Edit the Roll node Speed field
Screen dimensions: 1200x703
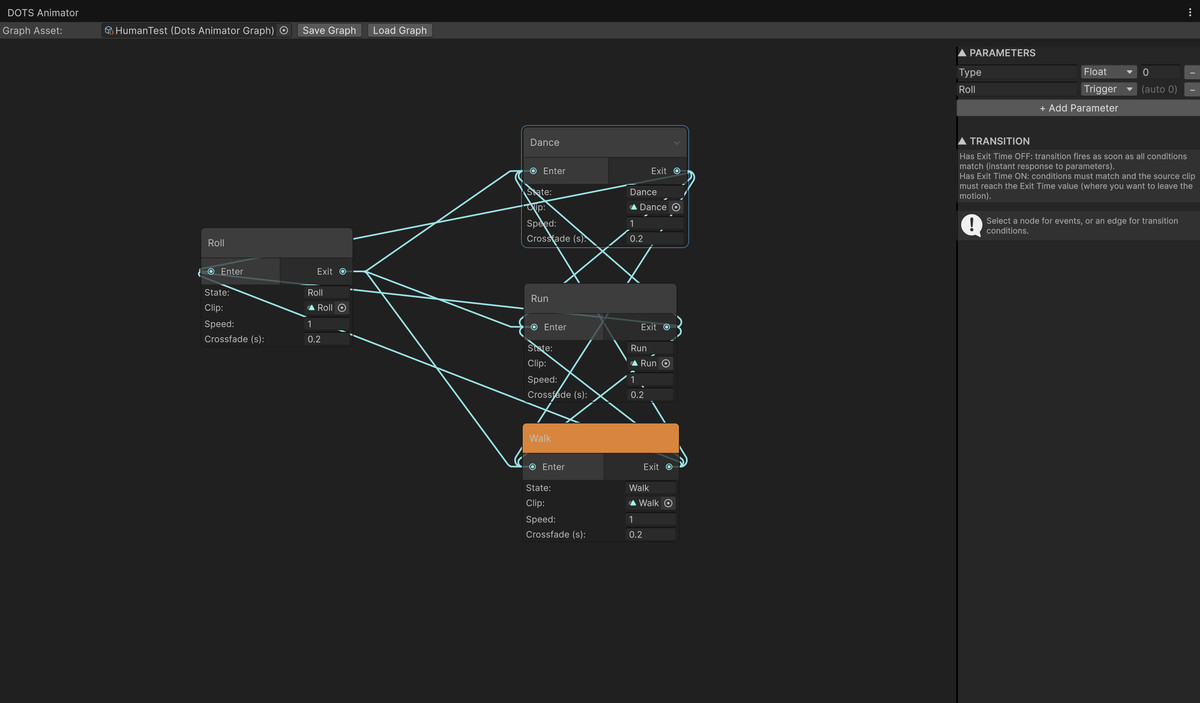coord(327,324)
